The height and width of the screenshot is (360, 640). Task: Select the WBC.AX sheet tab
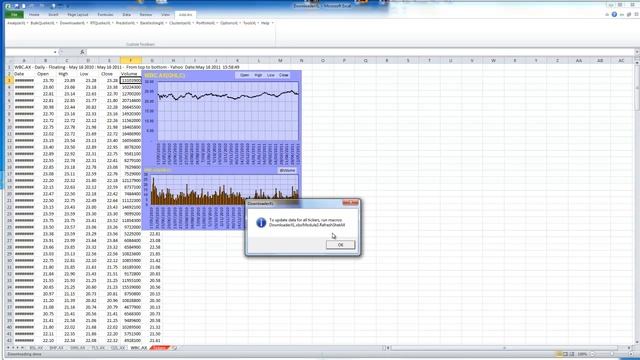click(x=138, y=348)
